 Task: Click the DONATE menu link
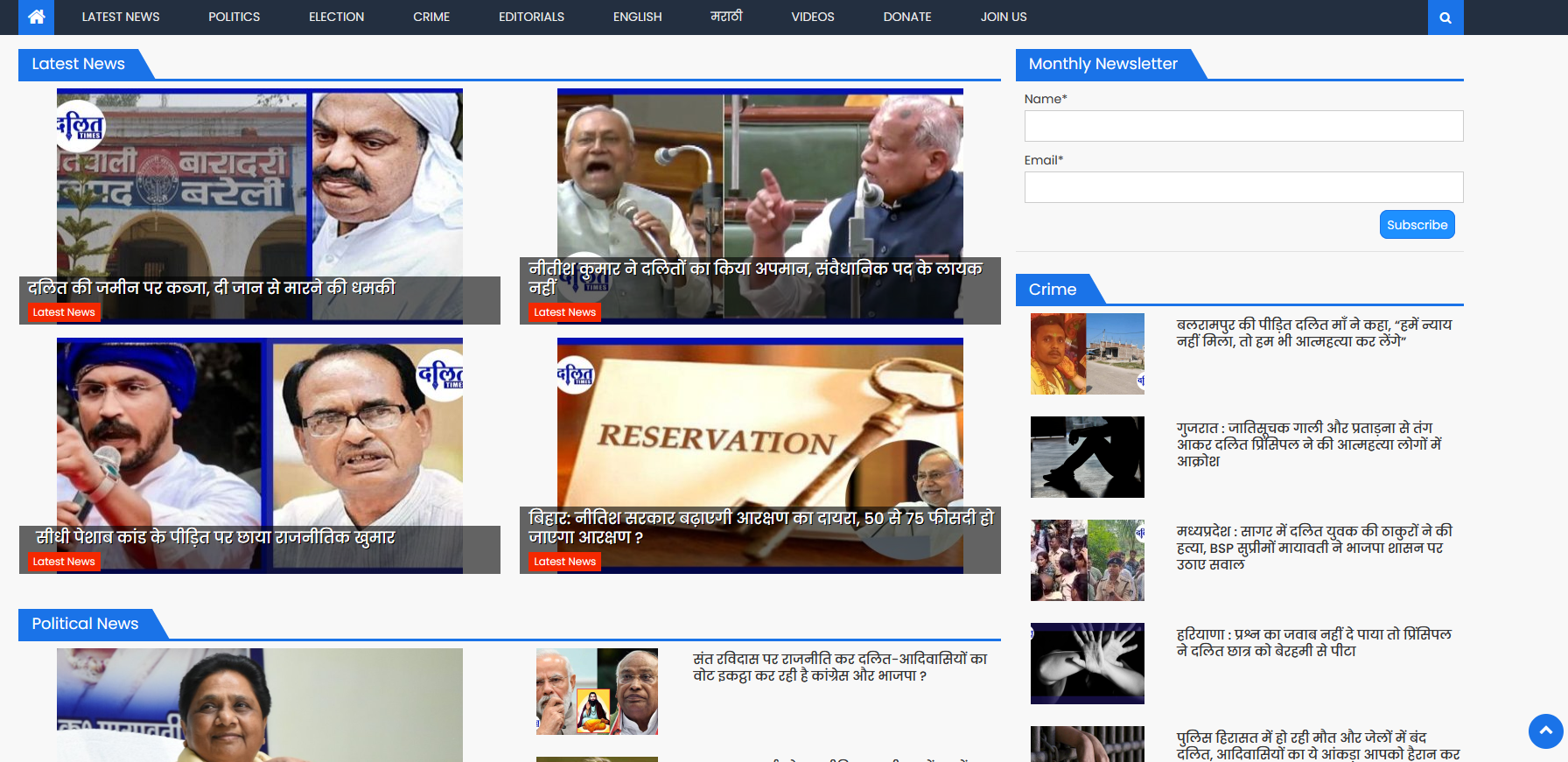tap(906, 17)
